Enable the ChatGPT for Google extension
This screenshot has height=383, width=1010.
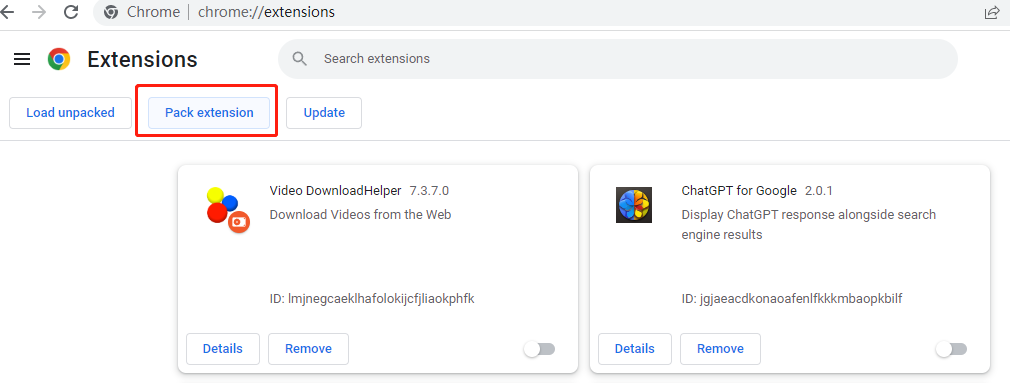951,350
